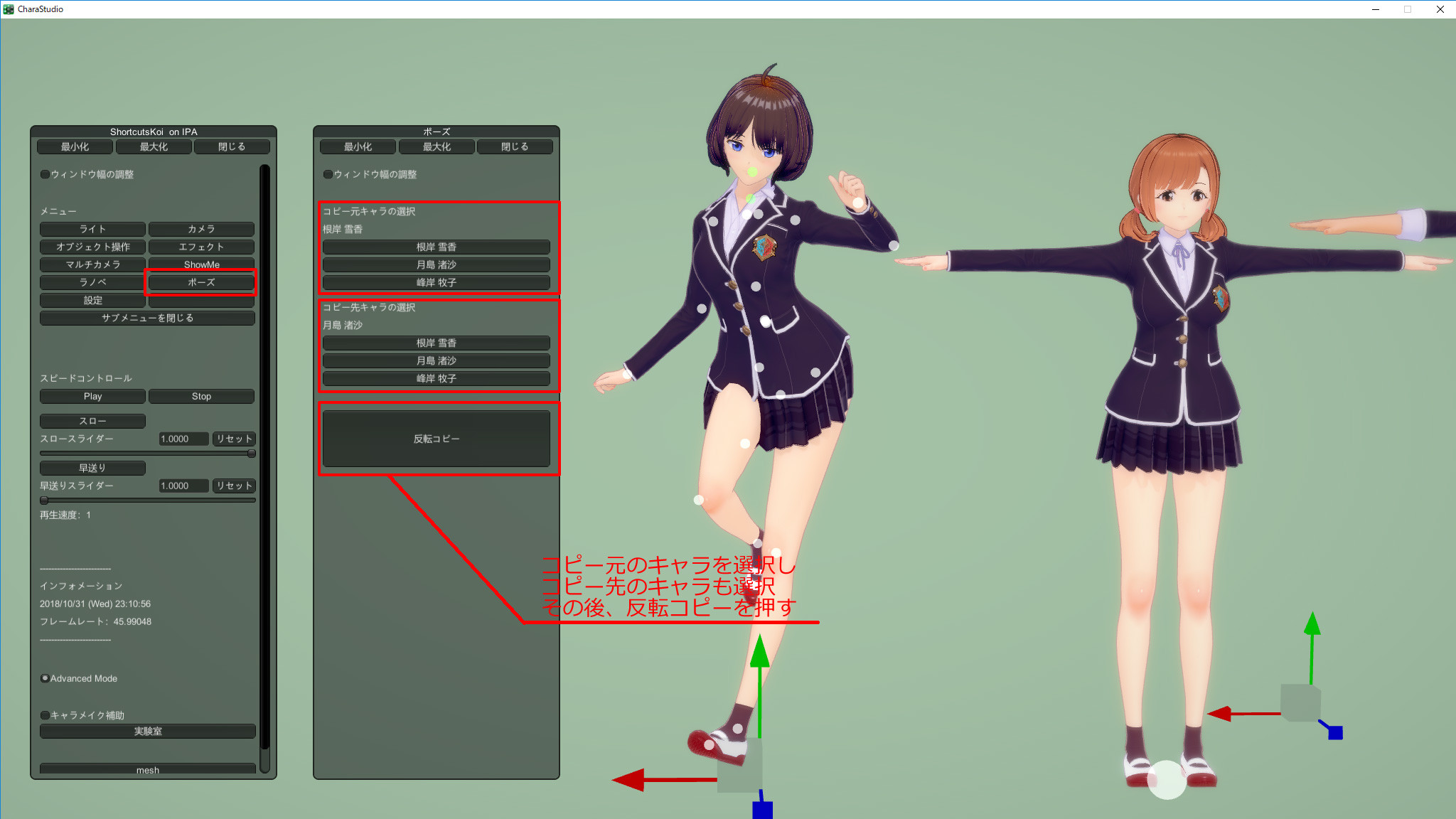Enable the Advanced Mode option
The width and height of the screenshot is (1456, 819).
(x=45, y=678)
